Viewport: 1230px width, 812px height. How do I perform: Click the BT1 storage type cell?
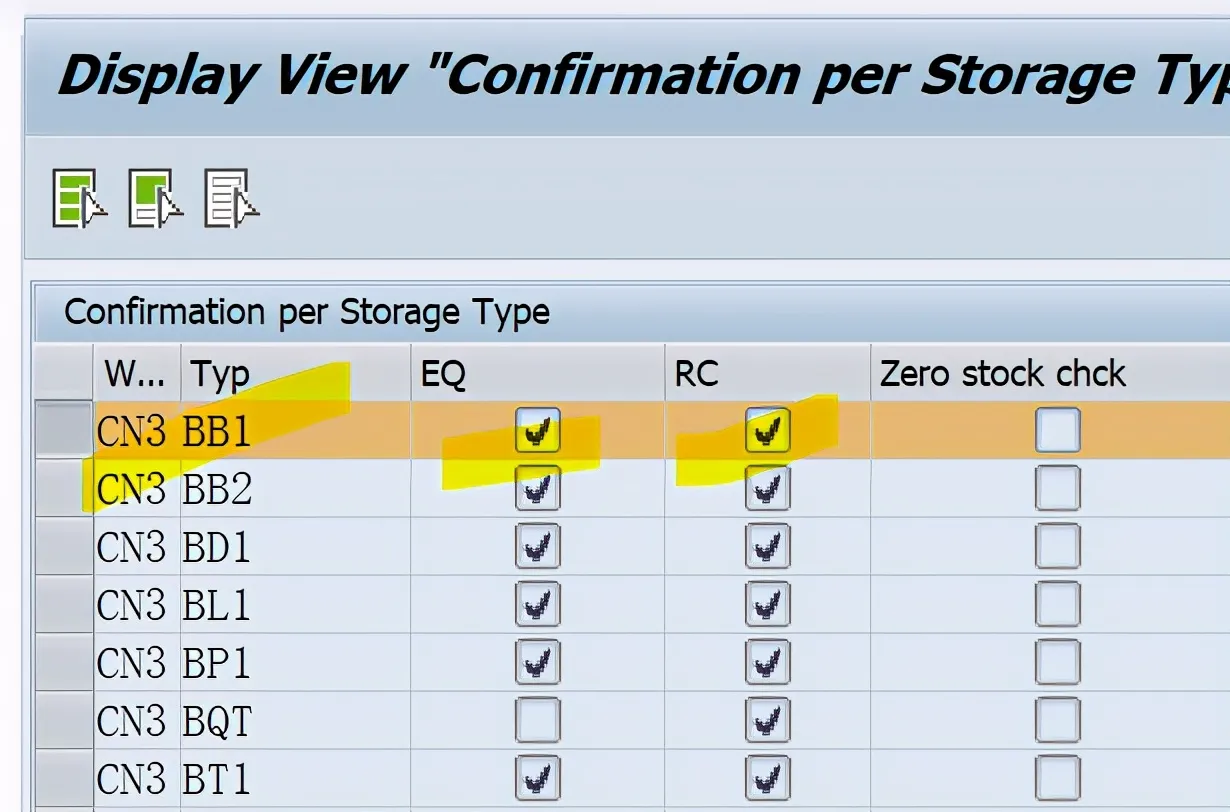point(217,779)
